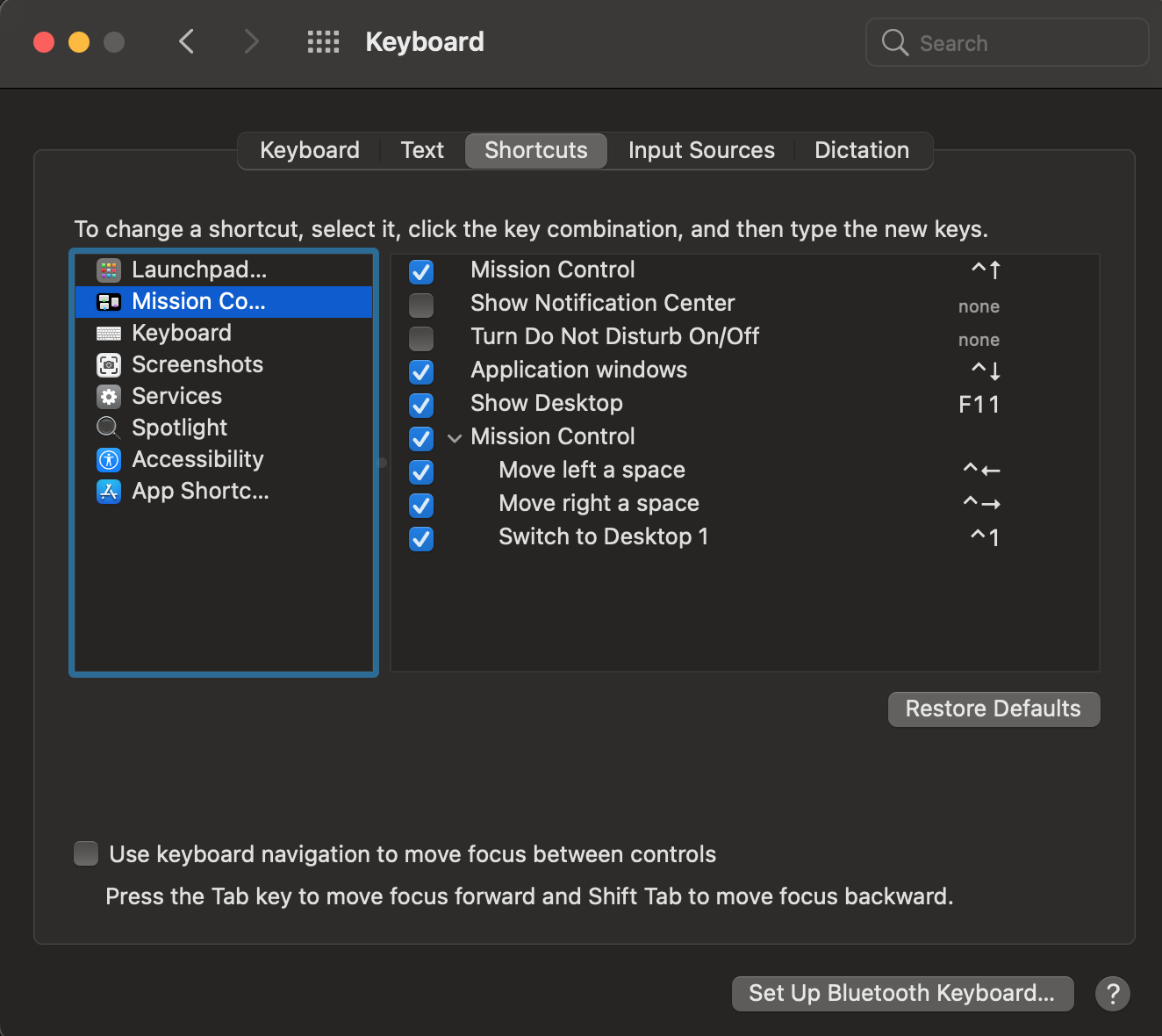
Task: Collapse the Mission Control disclosure chevron
Action: 455,438
